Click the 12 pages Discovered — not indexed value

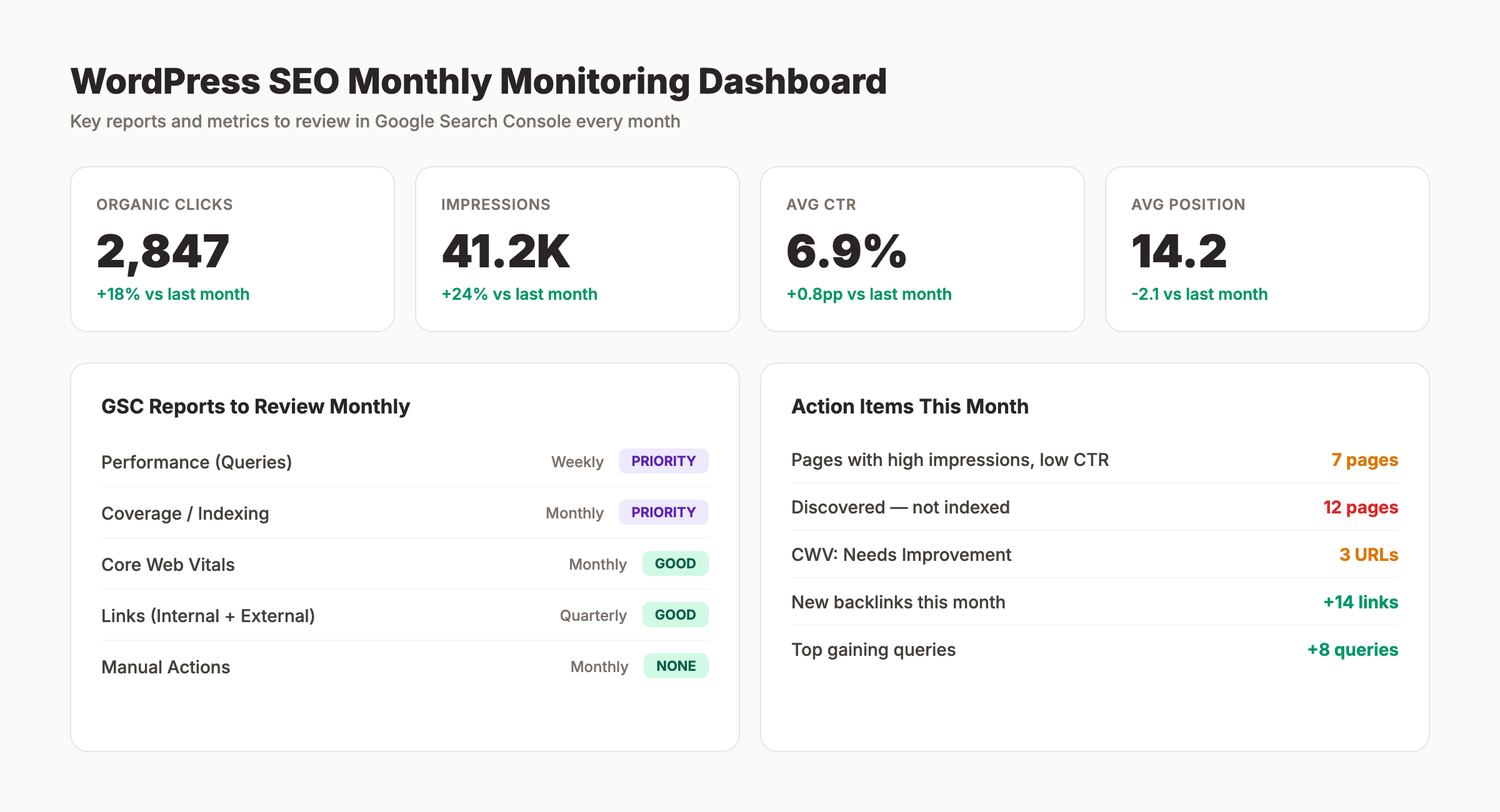(1361, 507)
